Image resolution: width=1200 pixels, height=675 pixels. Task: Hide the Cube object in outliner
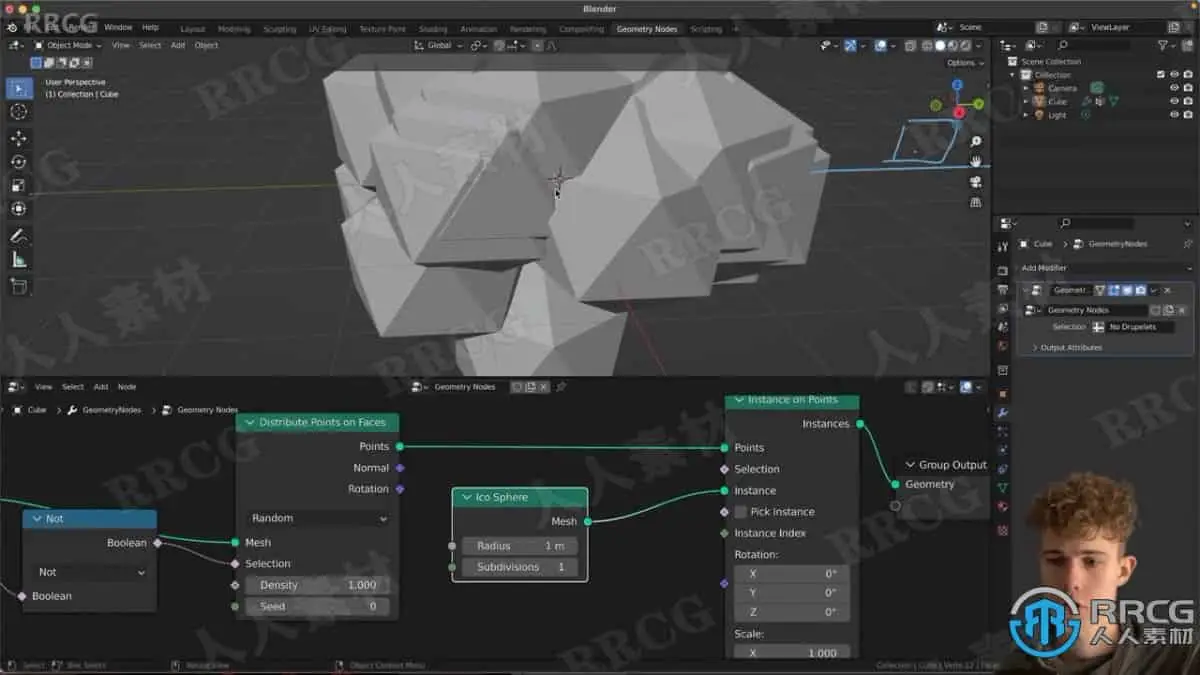(1174, 101)
